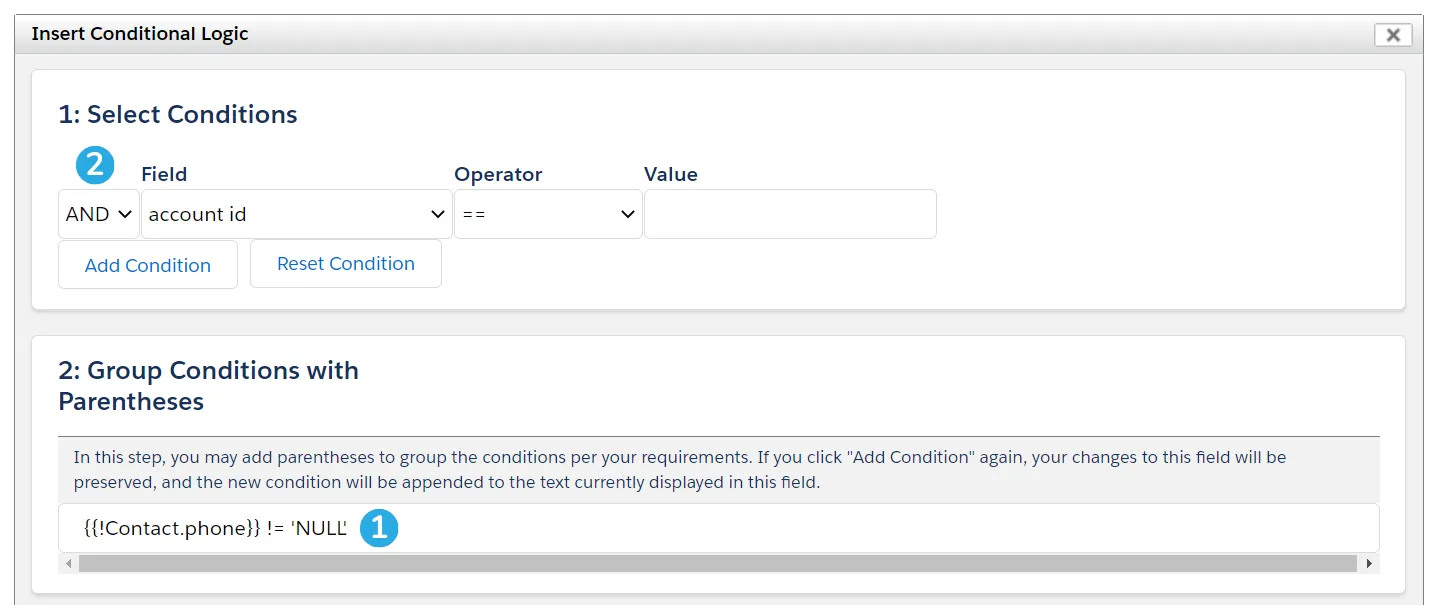Viewport: 1438px width, 605px height.
Task: Click the Insert Conditional Logic title bar
Action: coord(600,34)
